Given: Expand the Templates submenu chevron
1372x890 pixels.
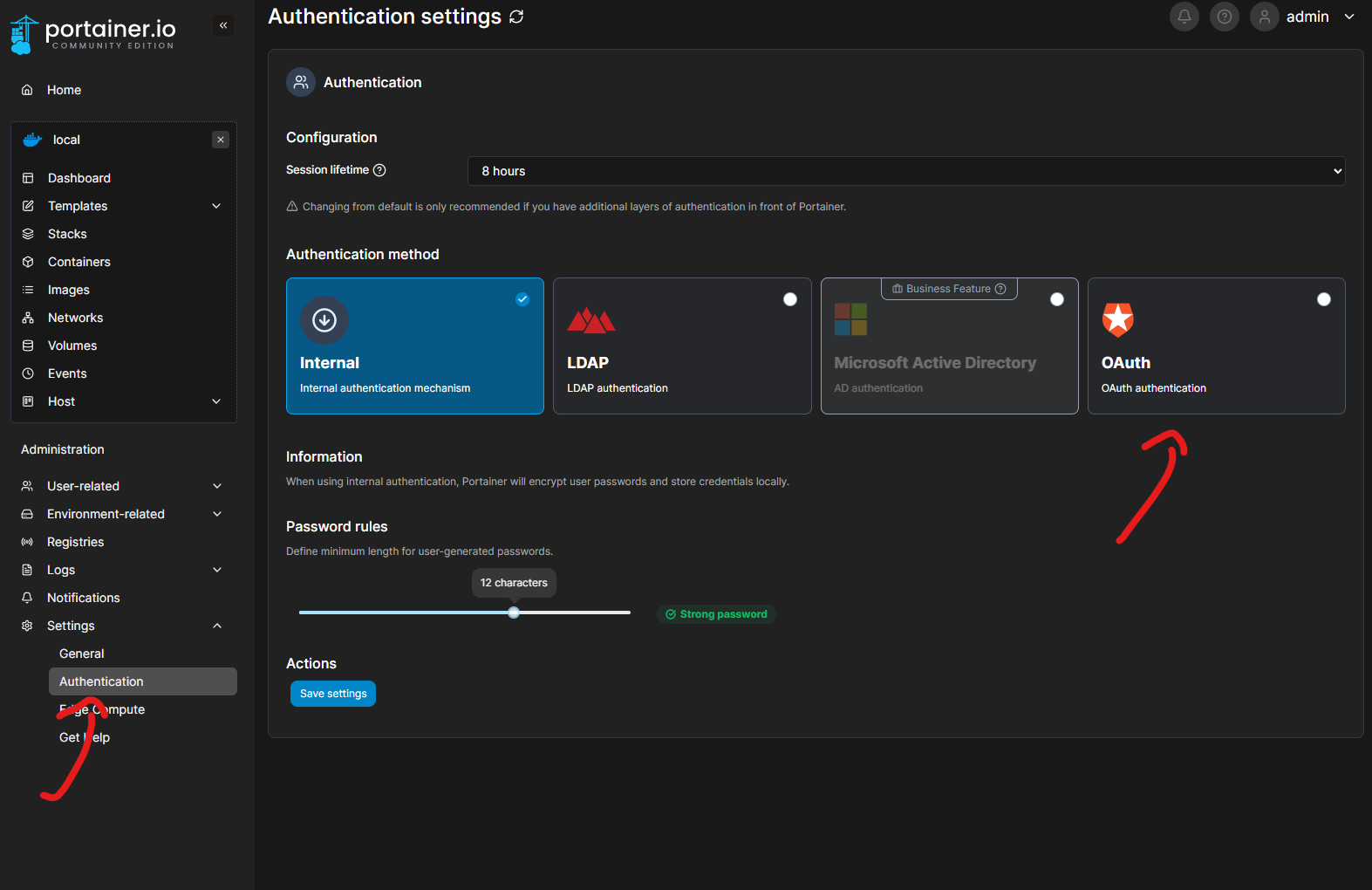Looking at the screenshot, I should 216,206.
